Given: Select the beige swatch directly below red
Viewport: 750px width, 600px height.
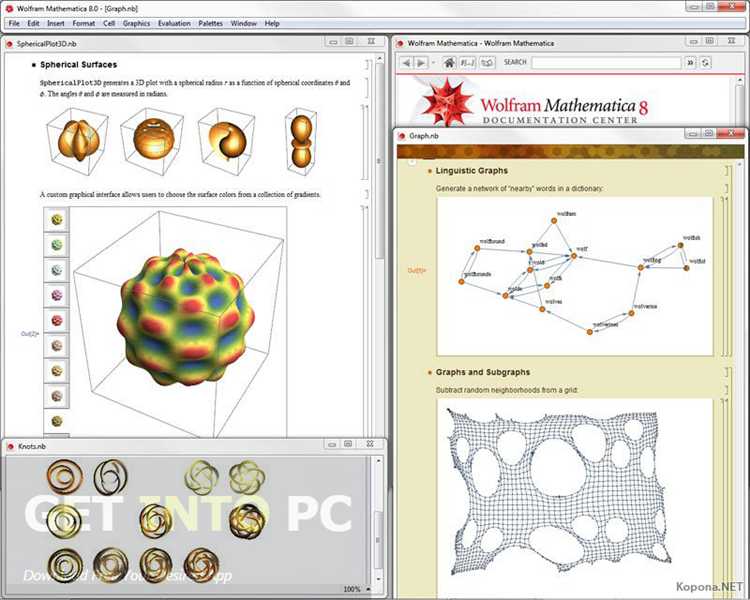Looking at the screenshot, I should (56, 345).
